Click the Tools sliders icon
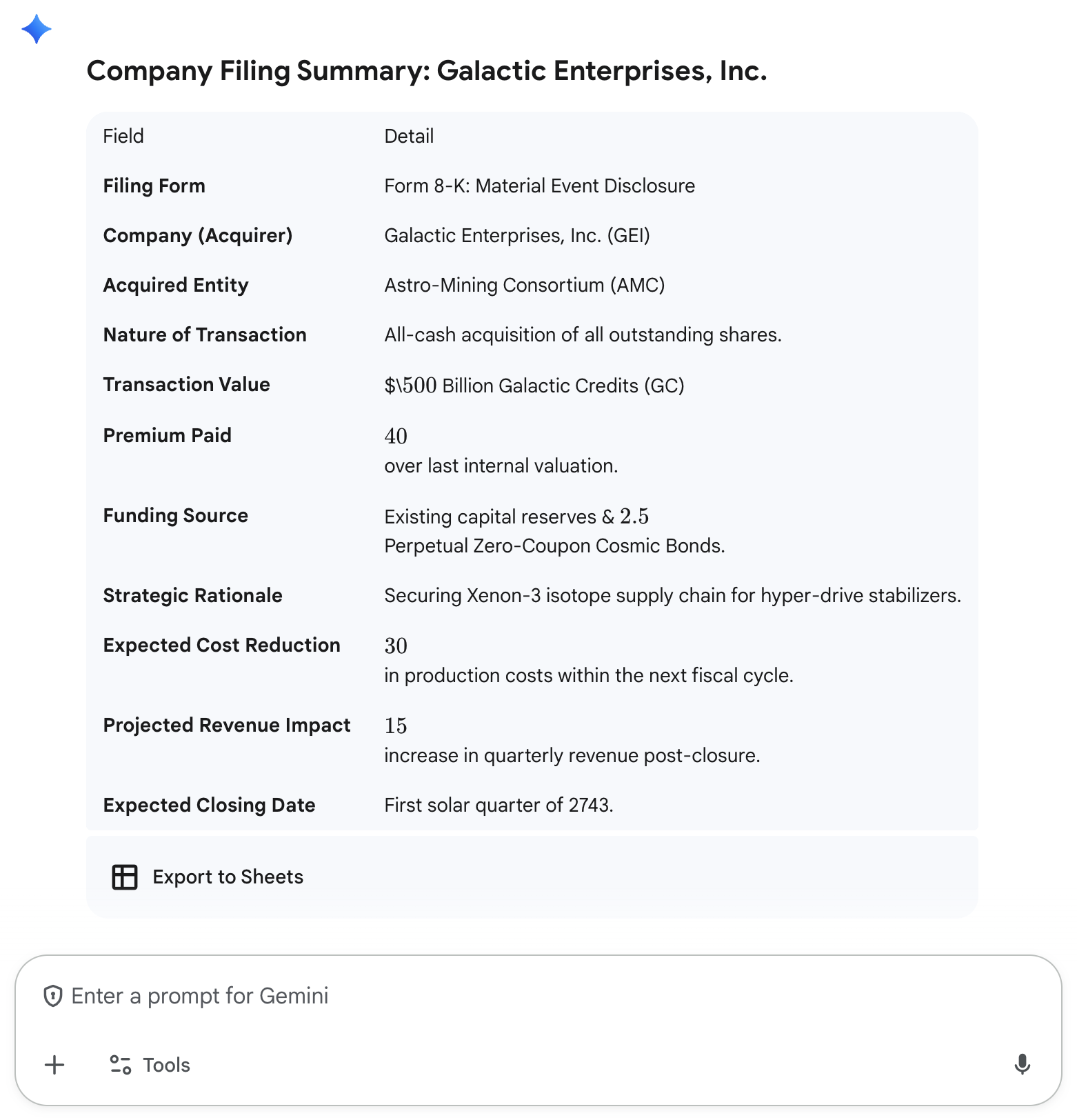The height and width of the screenshot is (1120, 1077). pos(121,1065)
